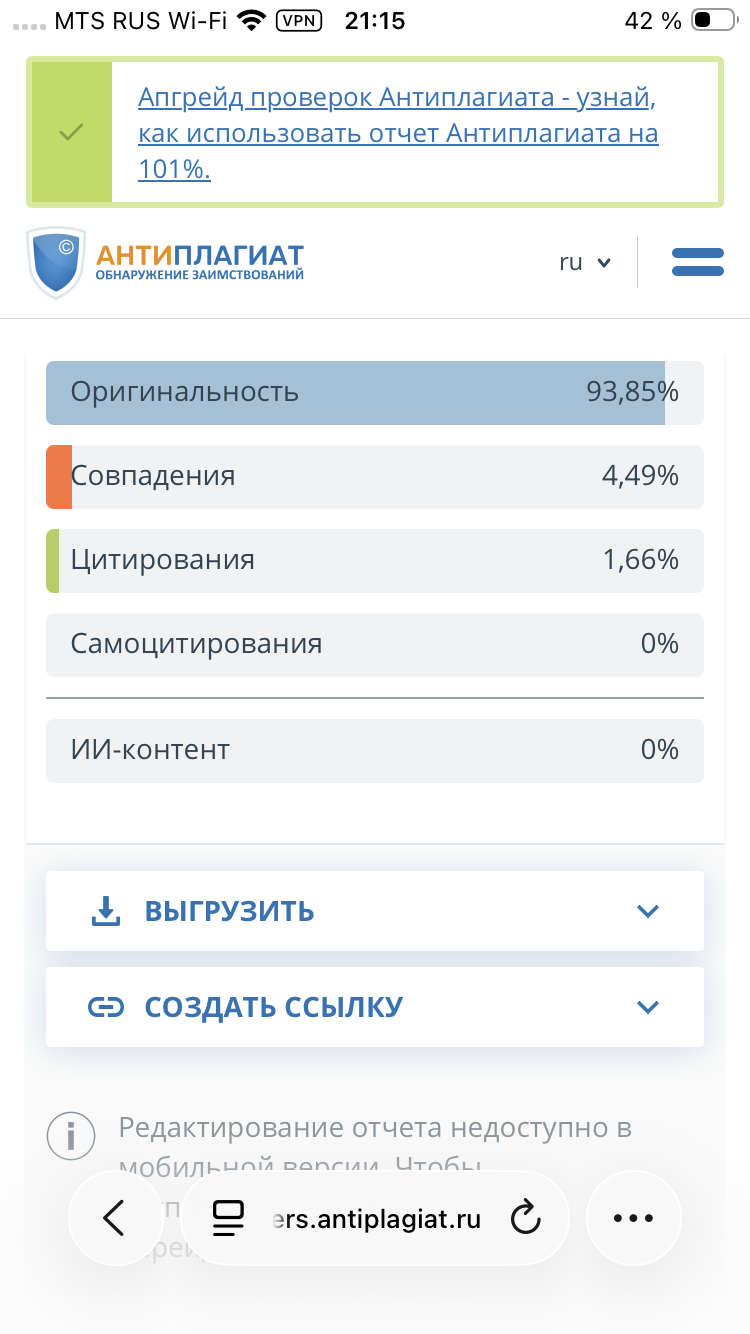The image size is (750, 1334).
Task: Select the ИИ-контент 0% row
Action: click(x=374, y=750)
